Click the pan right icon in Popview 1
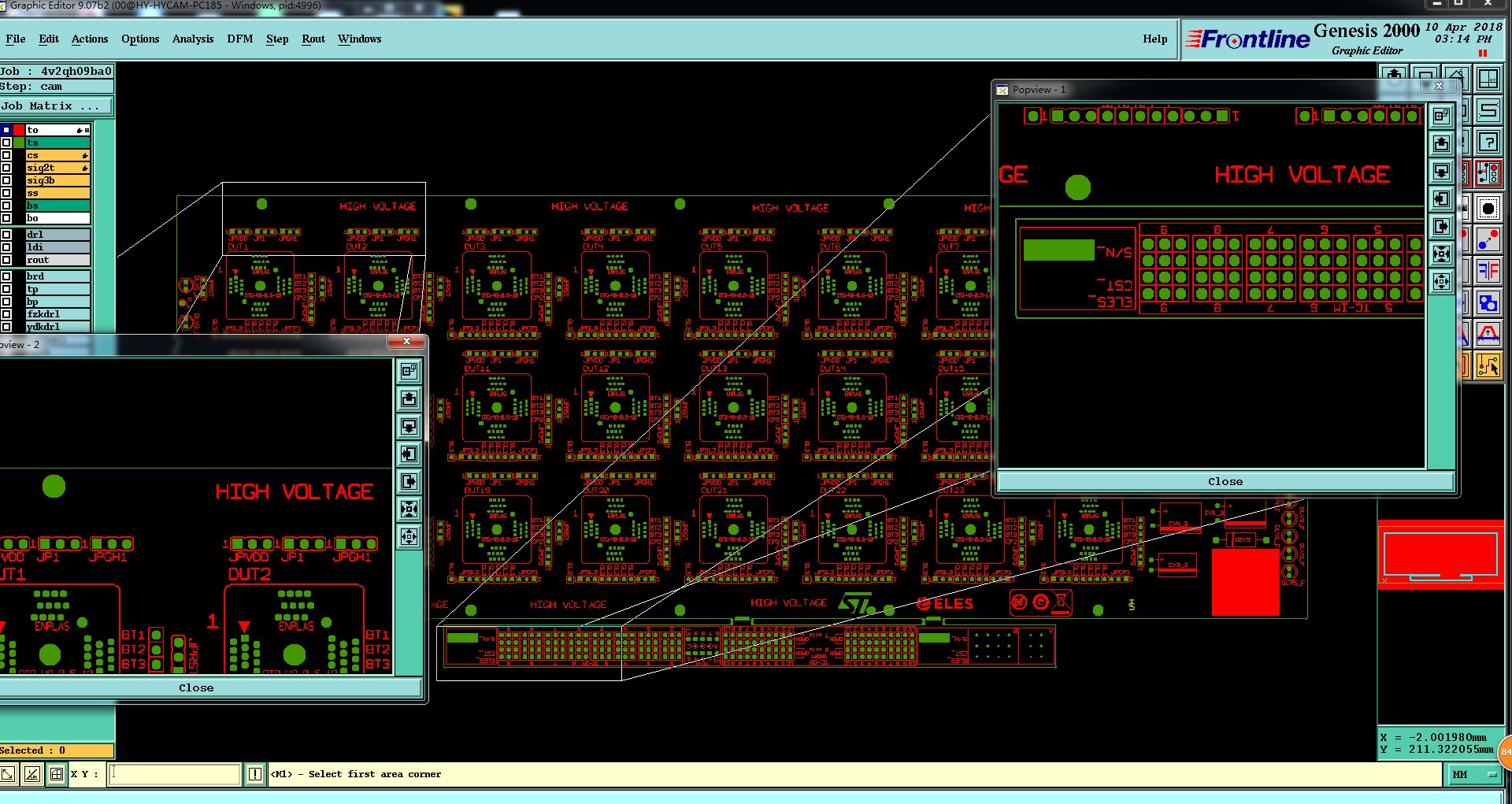This screenshot has width=1512, height=804. point(1441,226)
